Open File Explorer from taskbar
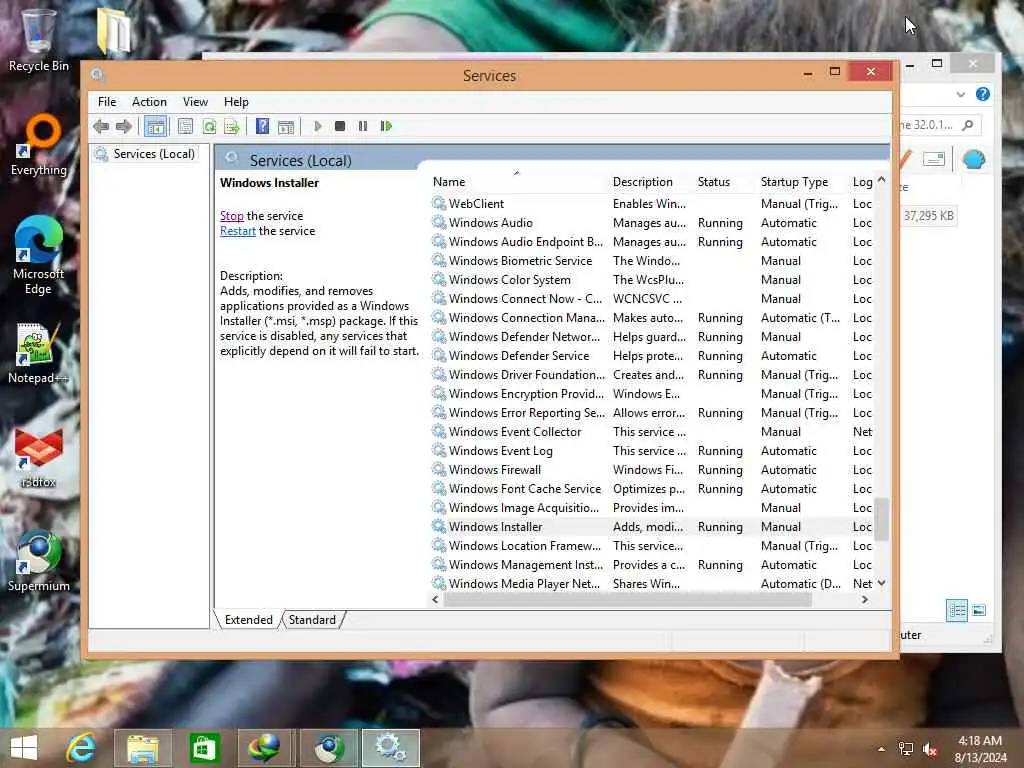Screen dimensions: 1024x768 tap(143, 748)
